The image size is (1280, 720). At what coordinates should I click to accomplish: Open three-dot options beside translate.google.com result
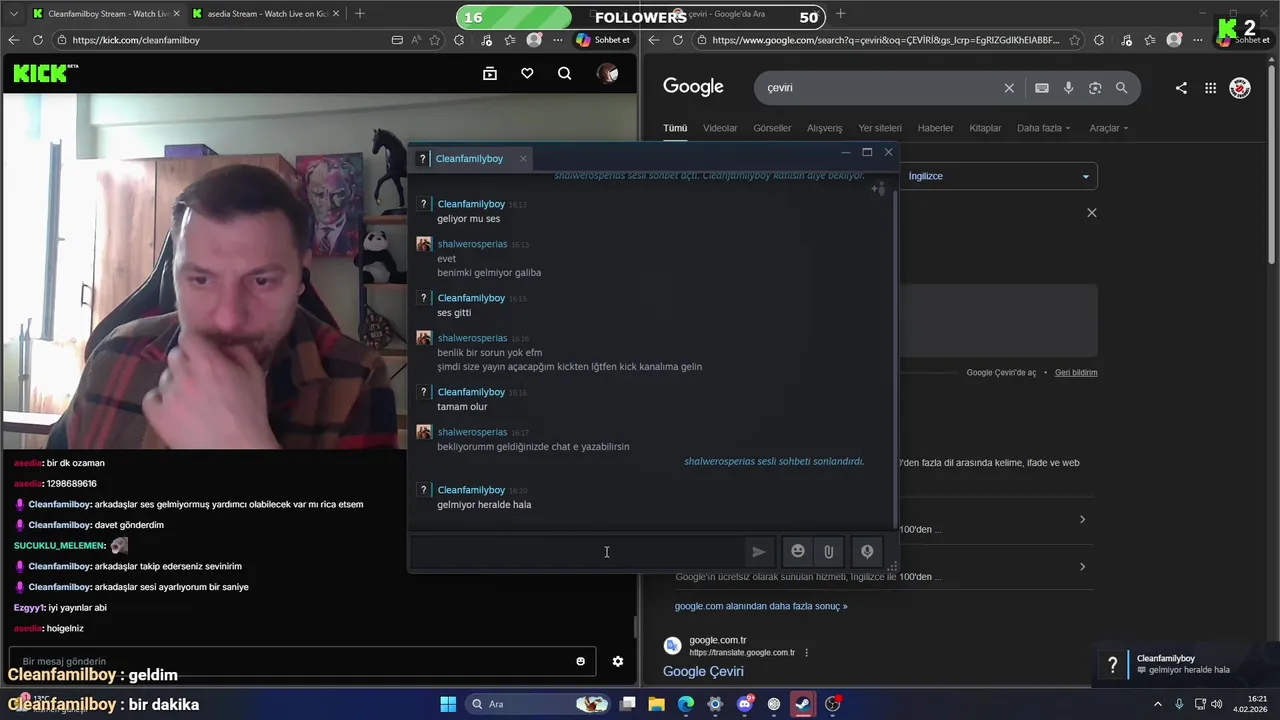[x=806, y=653]
